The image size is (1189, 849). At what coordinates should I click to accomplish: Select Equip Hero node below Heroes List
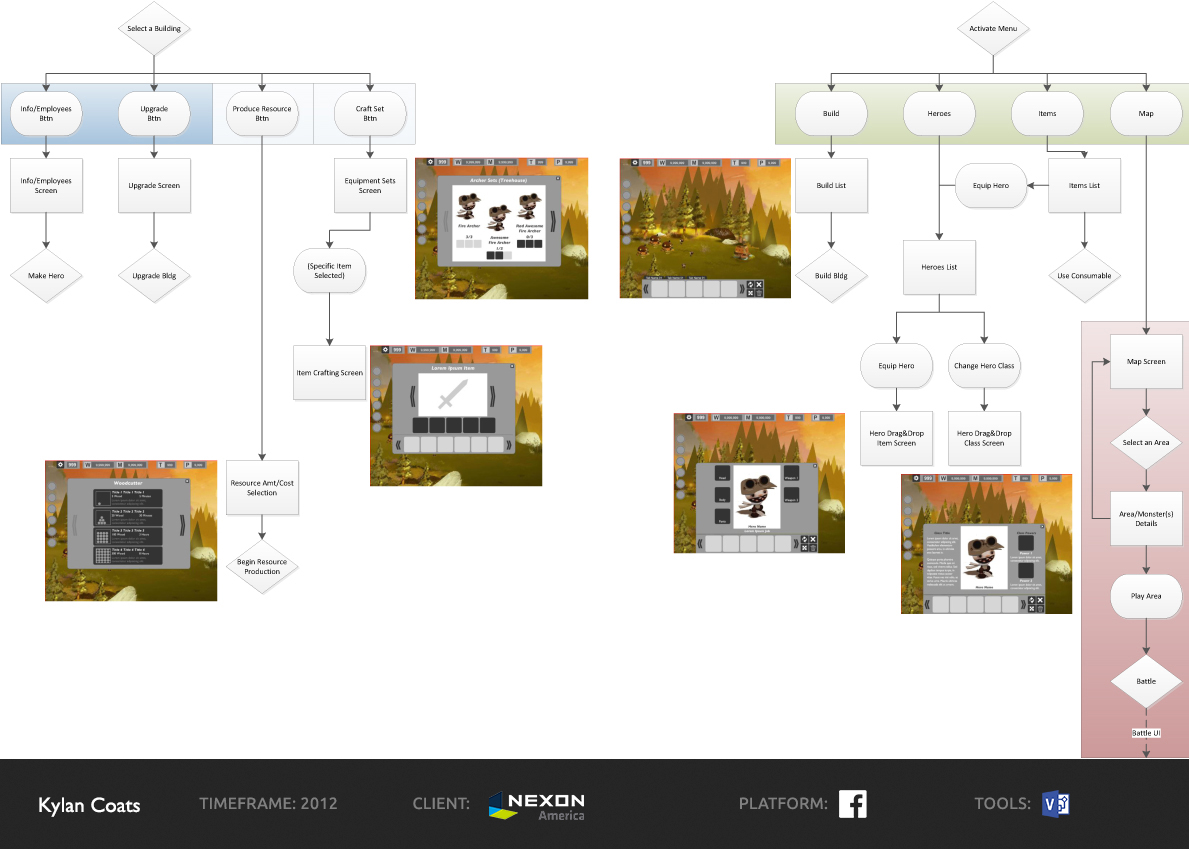click(x=896, y=365)
